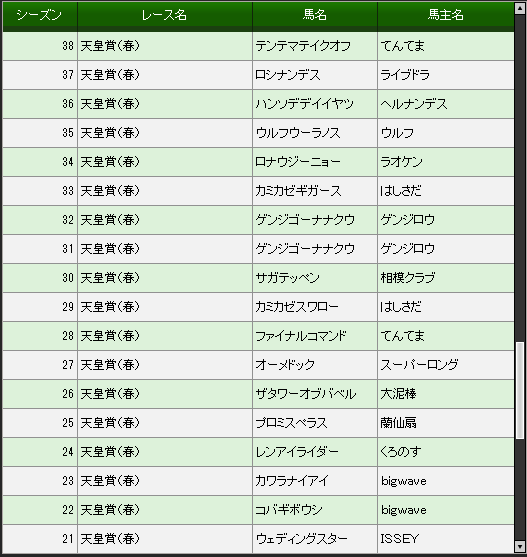Select season 30 row number cell
527x557 pixels.
(40, 278)
